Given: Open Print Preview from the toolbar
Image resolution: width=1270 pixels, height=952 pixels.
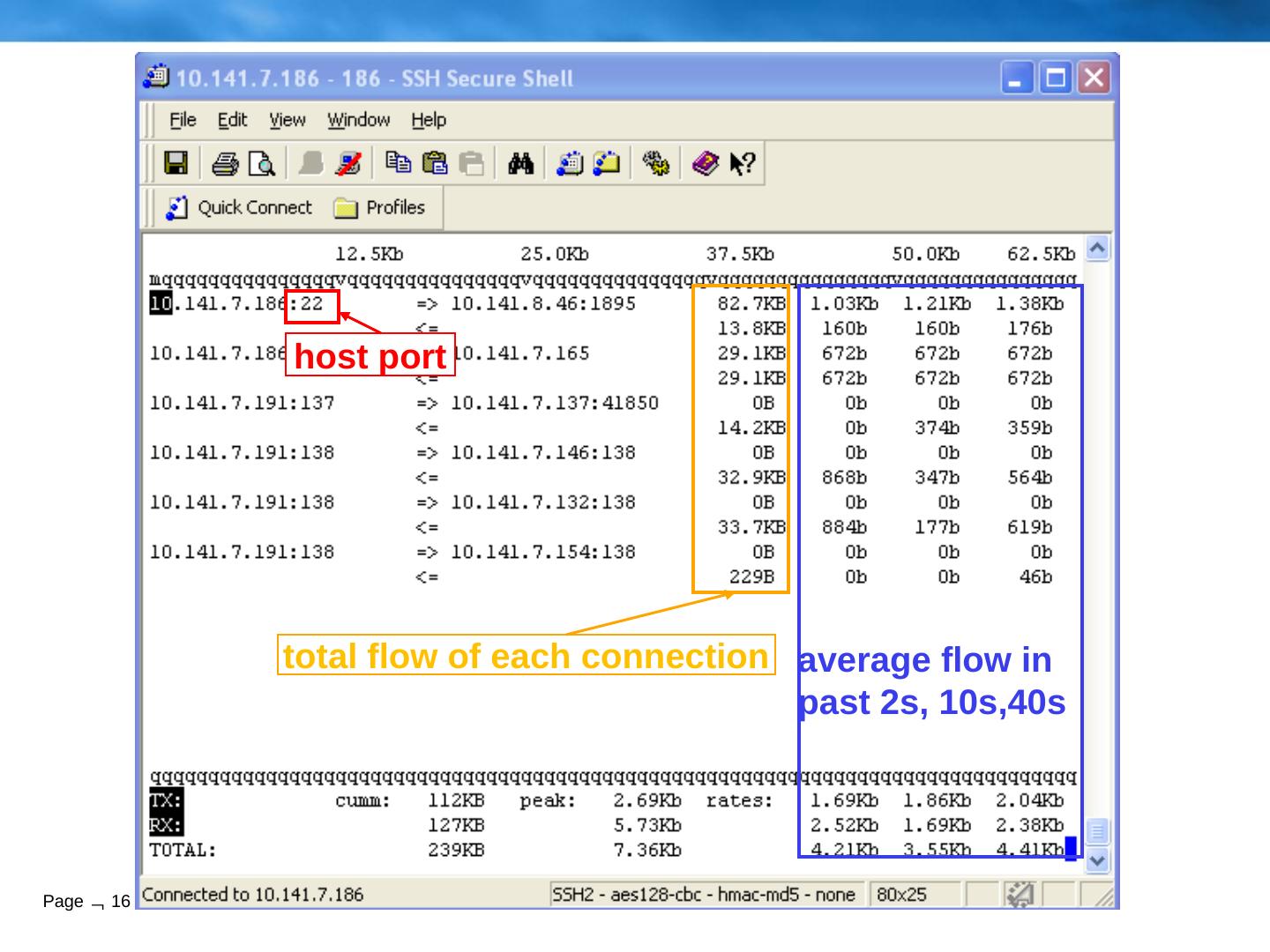Looking at the screenshot, I should (x=262, y=164).
